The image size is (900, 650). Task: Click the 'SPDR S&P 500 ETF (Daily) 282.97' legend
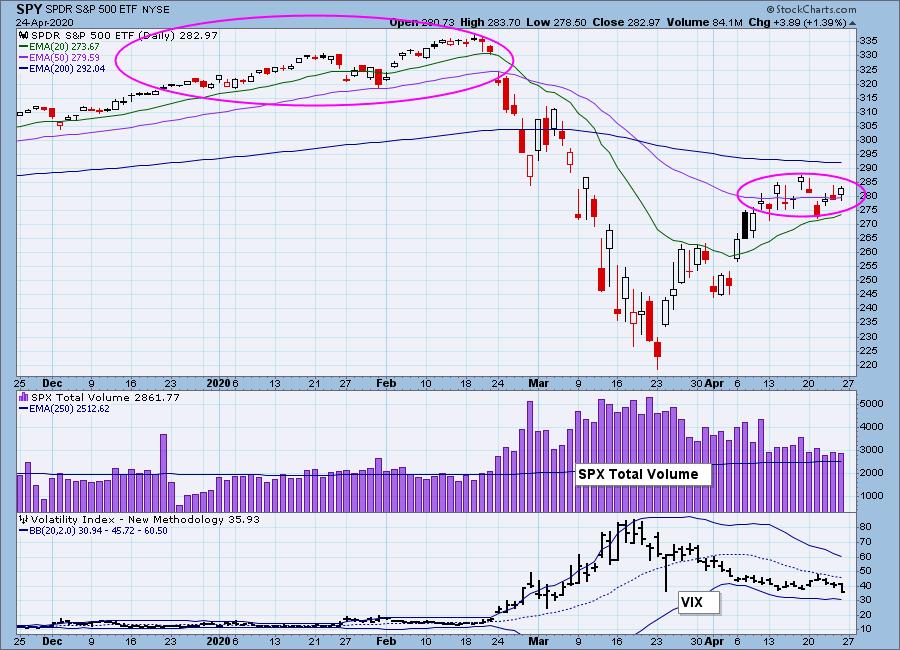click(x=125, y=36)
